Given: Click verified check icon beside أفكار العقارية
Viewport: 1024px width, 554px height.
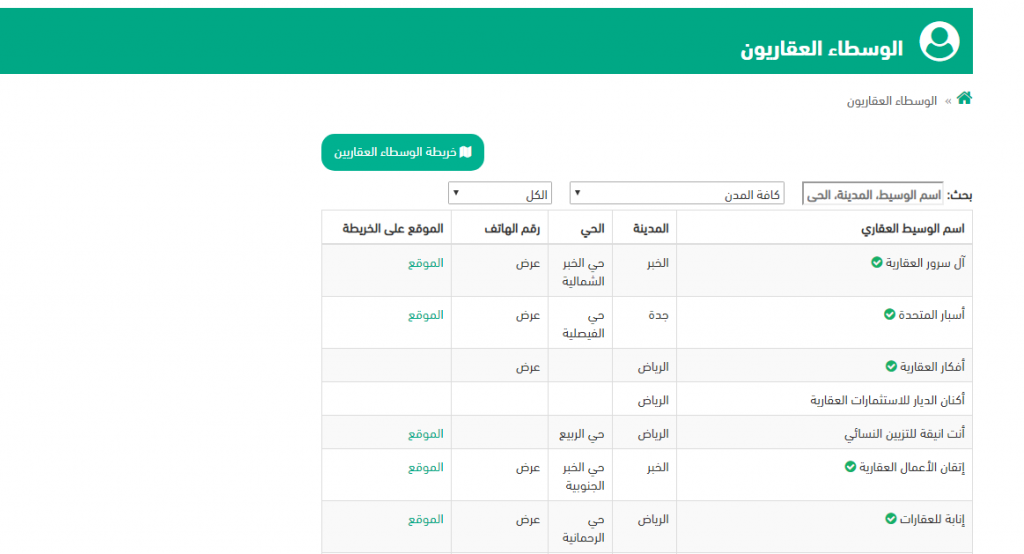Looking at the screenshot, I should [x=891, y=367].
